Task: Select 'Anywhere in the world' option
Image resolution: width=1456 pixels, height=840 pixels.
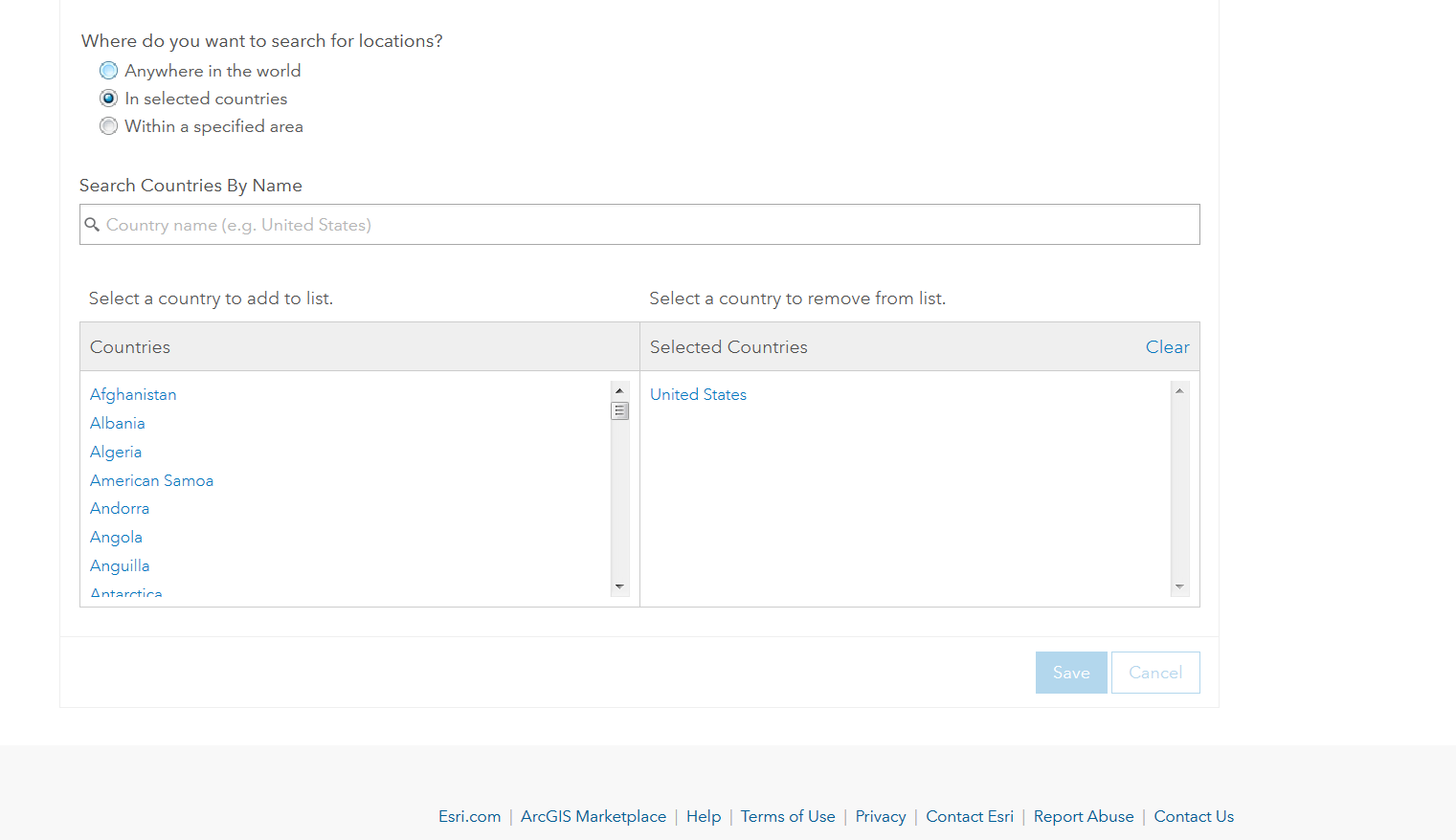Action: 109,71
